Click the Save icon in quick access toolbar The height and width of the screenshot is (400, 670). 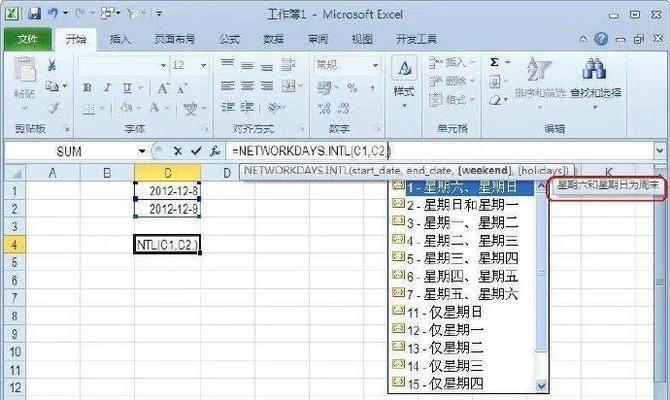coord(34,14)
